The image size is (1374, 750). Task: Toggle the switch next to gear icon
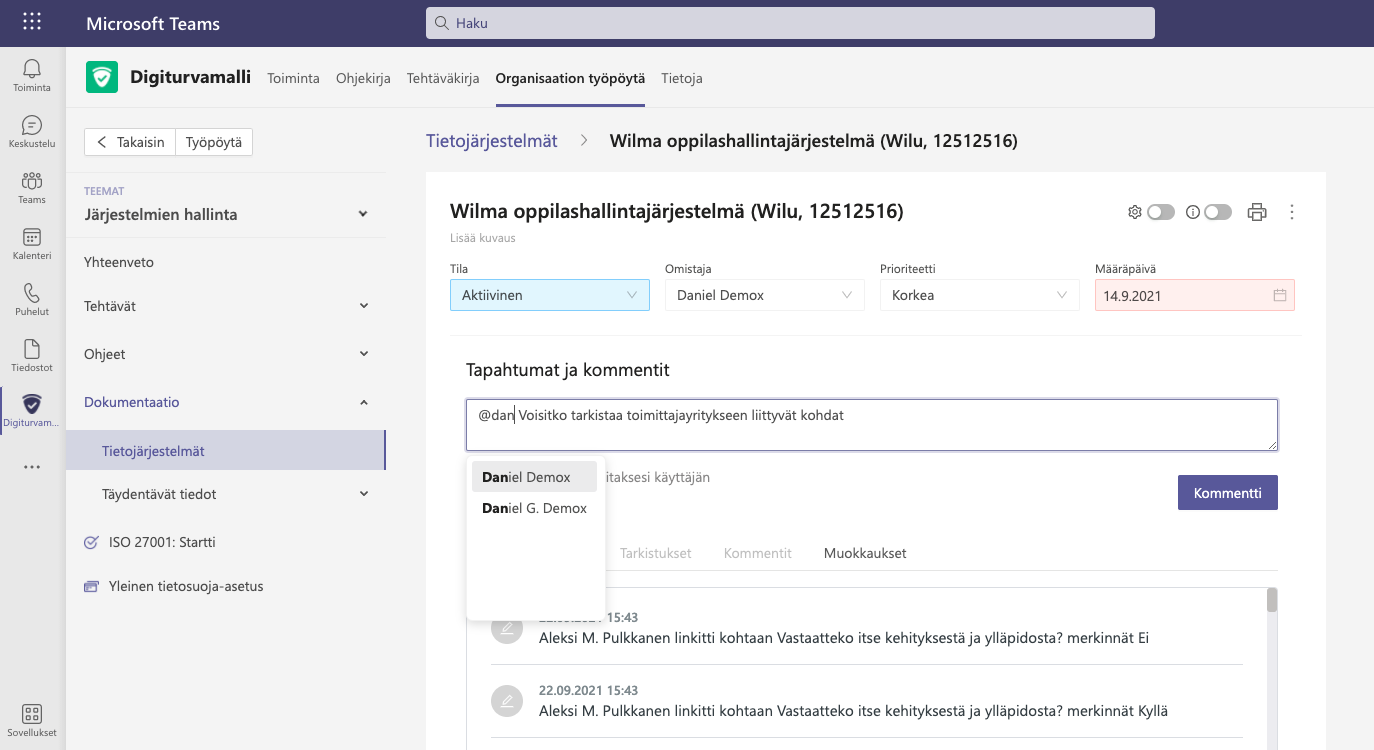(x=1161, y=212)
